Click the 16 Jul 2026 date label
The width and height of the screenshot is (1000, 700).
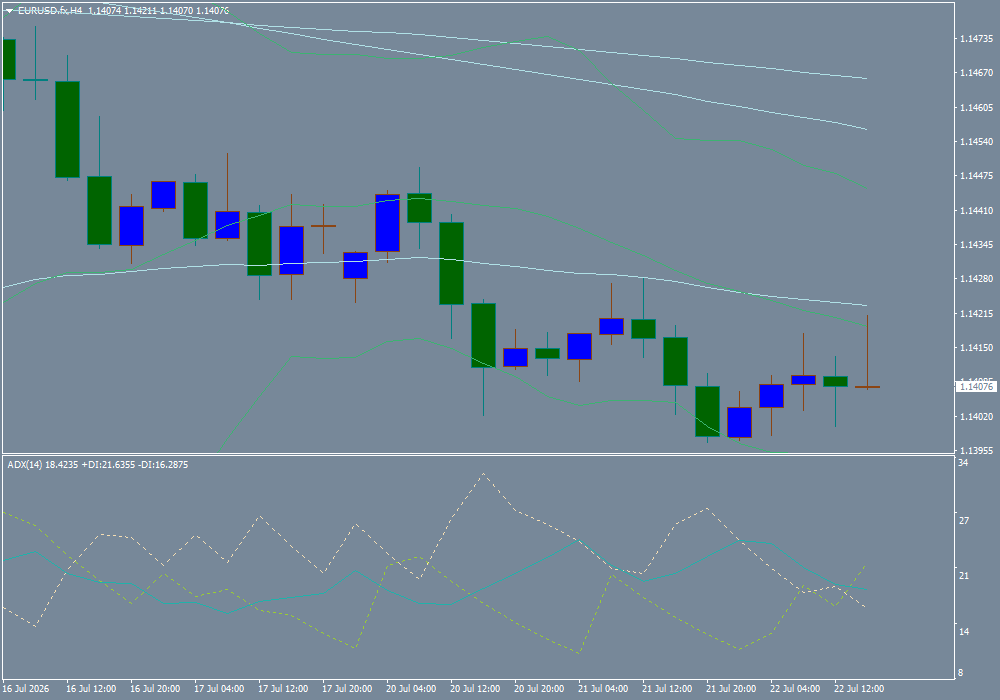[26, 689]
